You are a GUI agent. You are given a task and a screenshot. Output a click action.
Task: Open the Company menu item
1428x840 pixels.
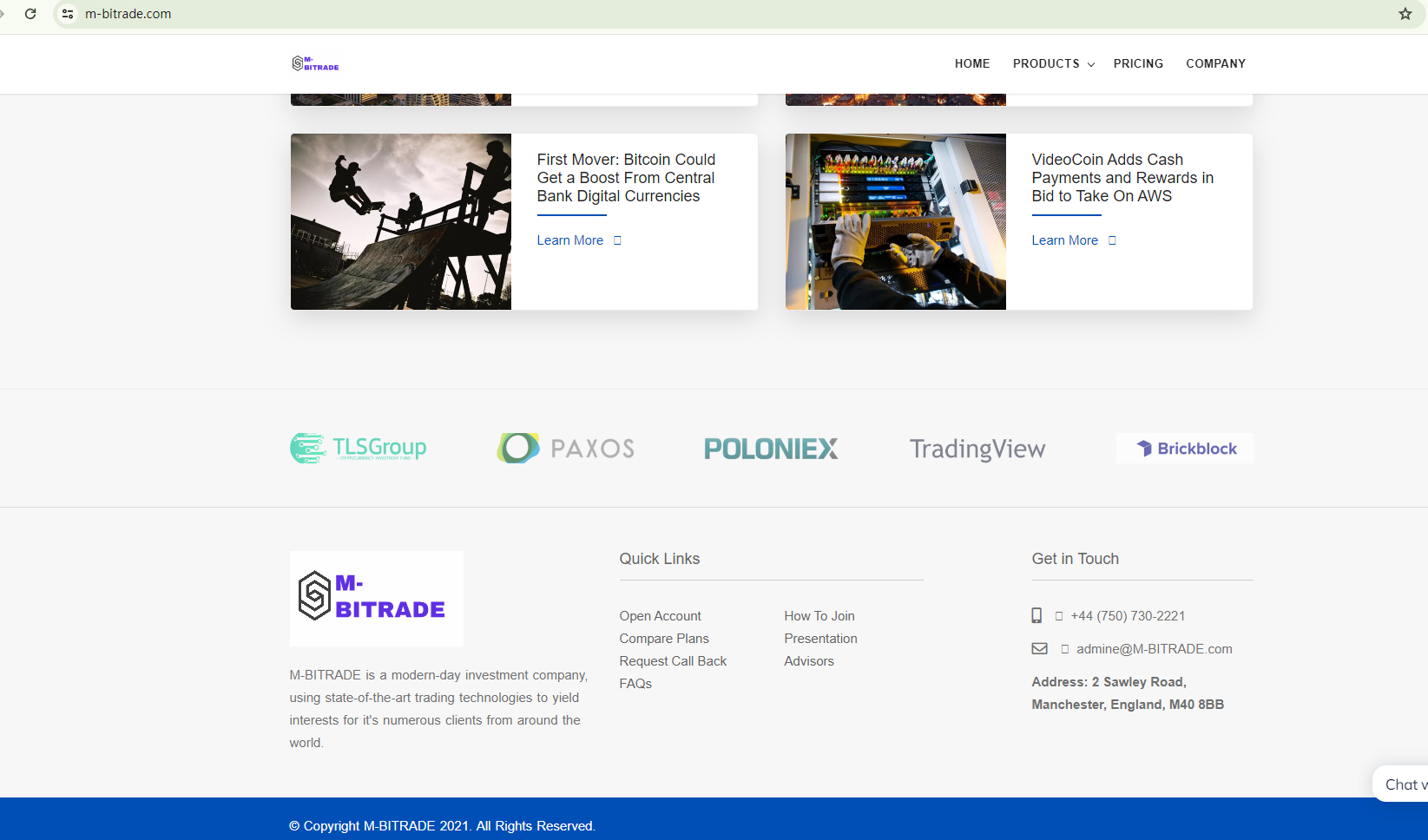pos(1215,63)
